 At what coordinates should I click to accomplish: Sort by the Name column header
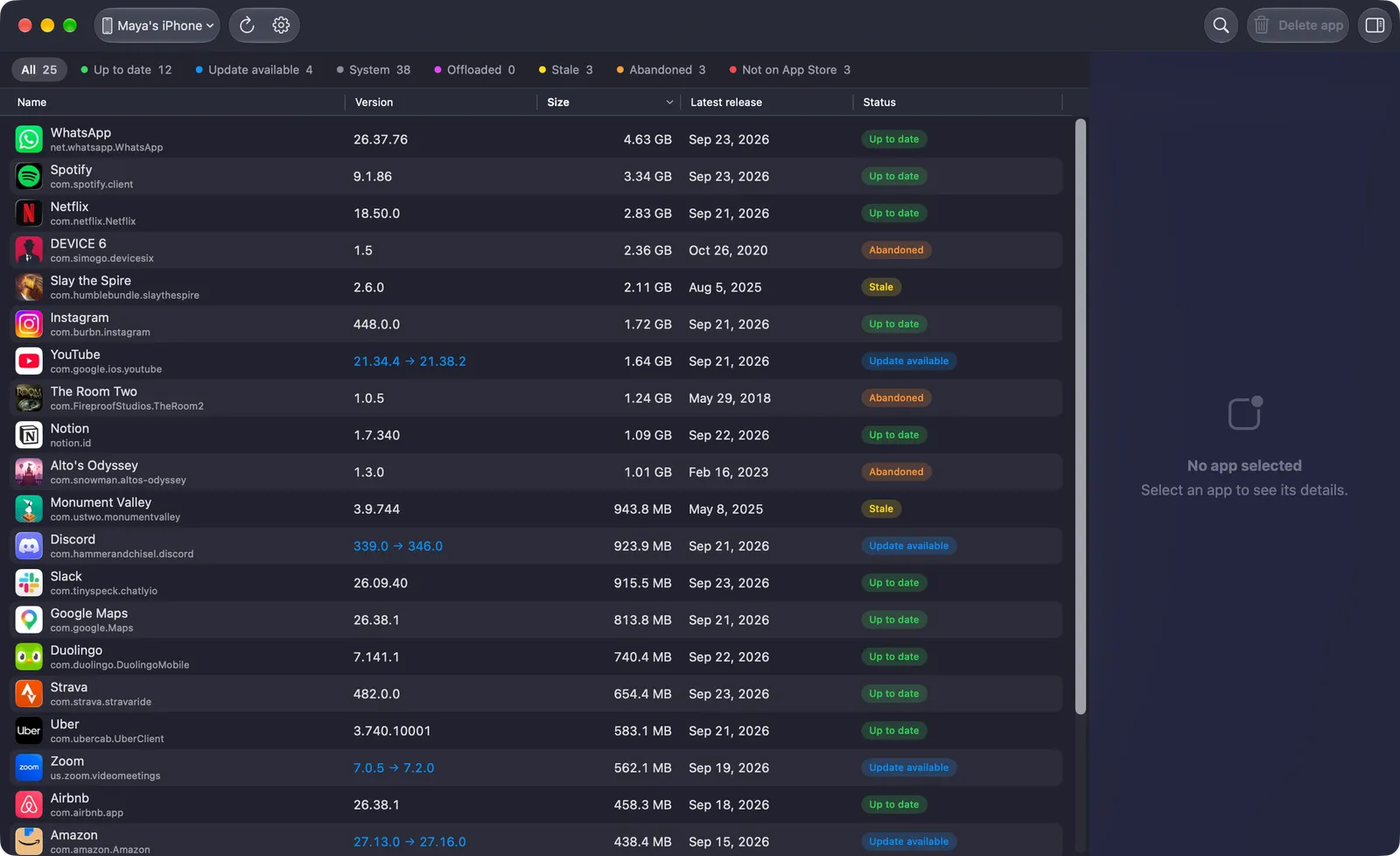pyautogui.click(x=178, y=102)
